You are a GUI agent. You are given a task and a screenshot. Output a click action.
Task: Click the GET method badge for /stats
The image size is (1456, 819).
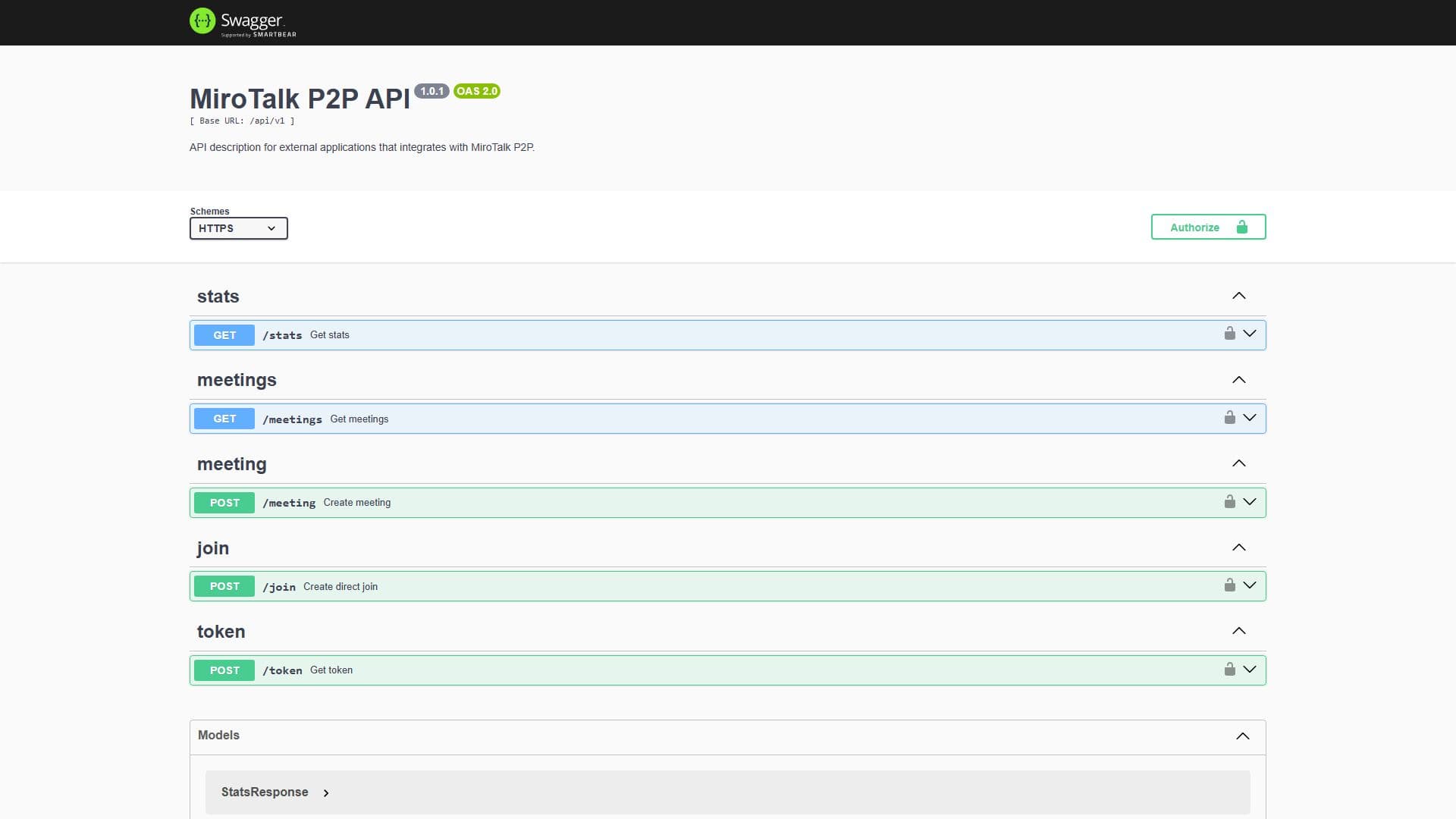tap(224, 335)
